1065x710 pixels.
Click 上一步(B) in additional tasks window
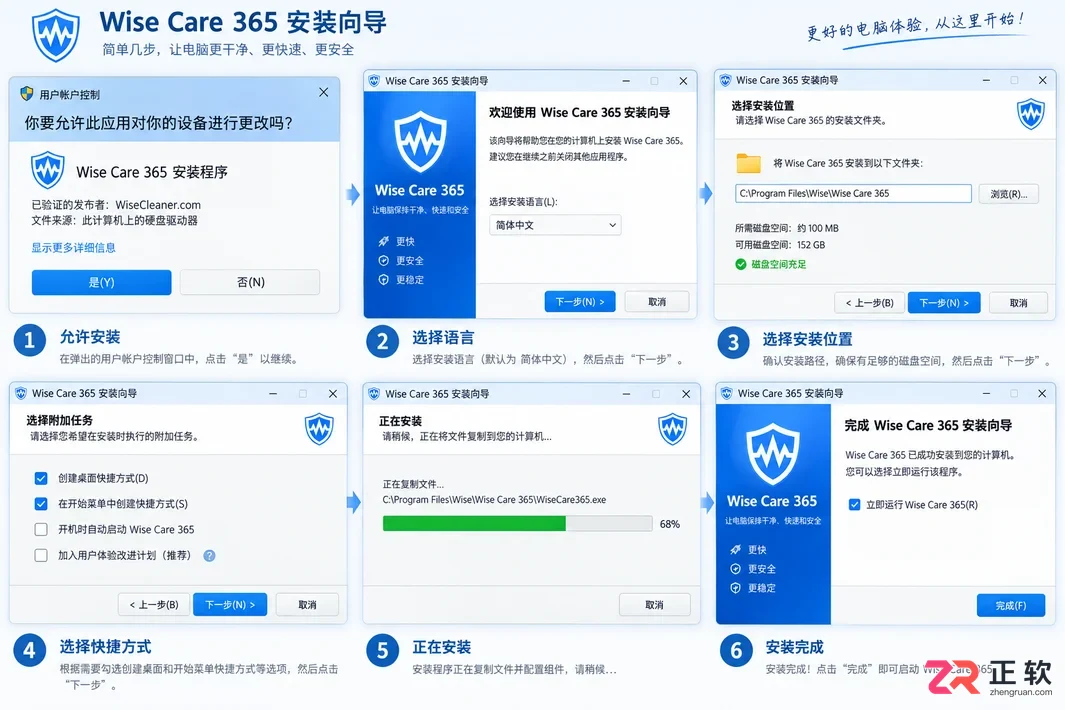coord(154,605)
